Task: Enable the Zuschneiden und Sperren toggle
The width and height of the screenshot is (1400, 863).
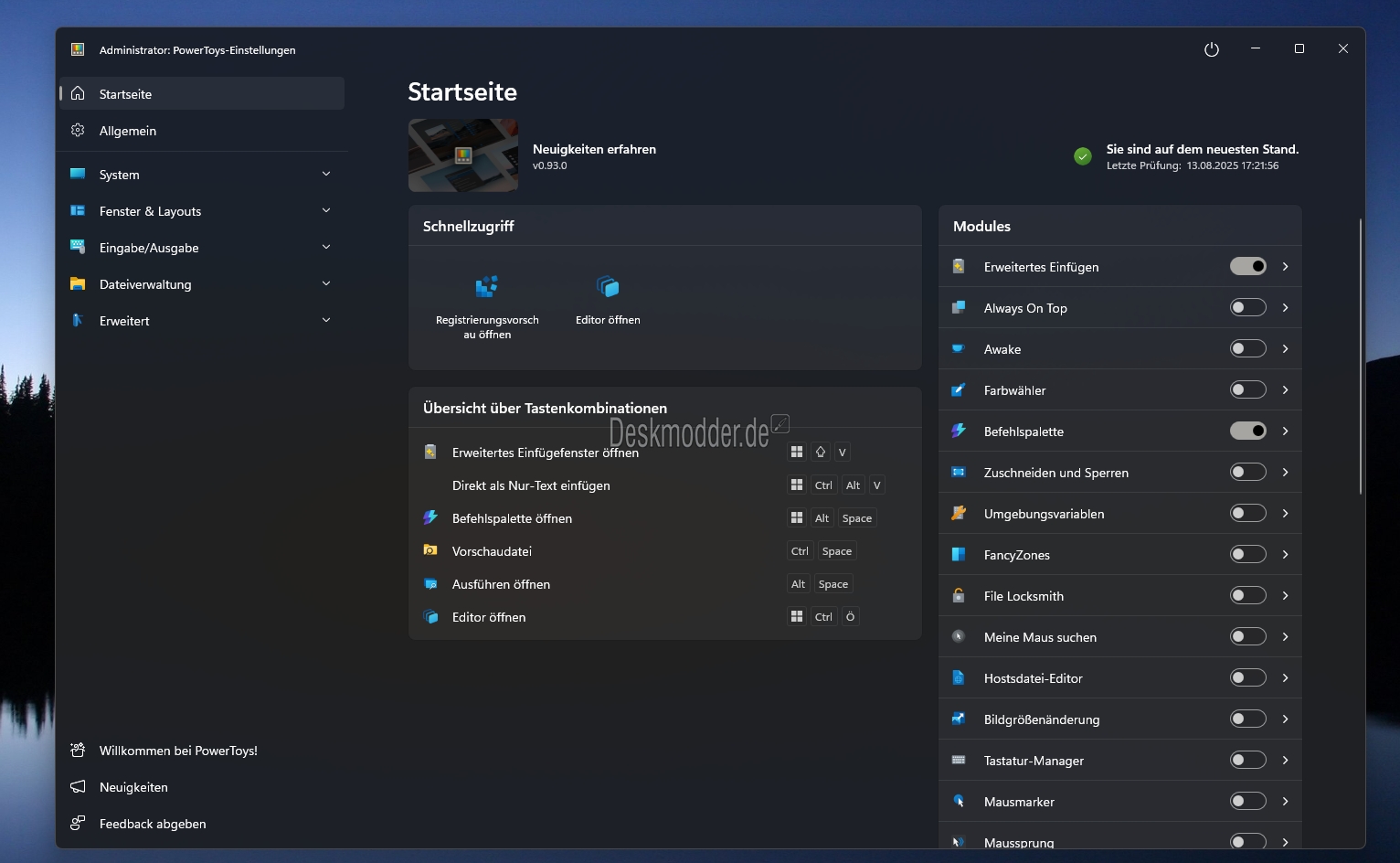Action: [1248, 472]
